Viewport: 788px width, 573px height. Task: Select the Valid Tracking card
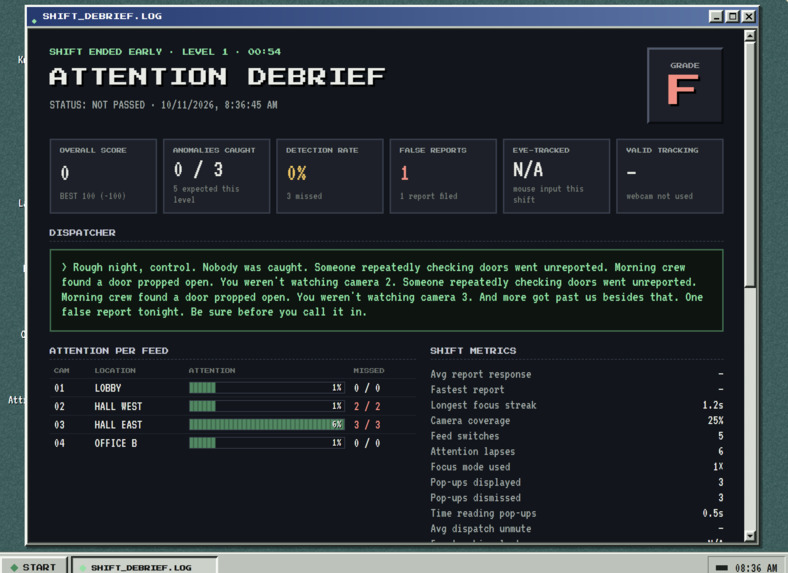tap(670, 176)
